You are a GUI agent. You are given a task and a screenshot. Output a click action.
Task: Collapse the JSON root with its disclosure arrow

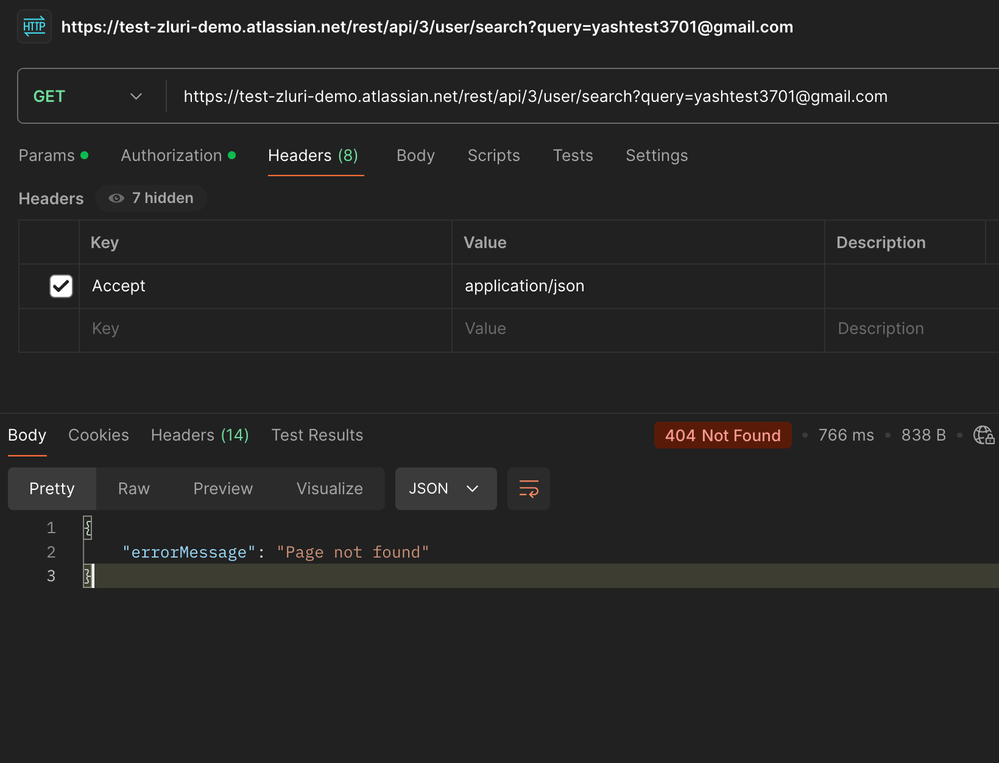[x=86, y=527]
